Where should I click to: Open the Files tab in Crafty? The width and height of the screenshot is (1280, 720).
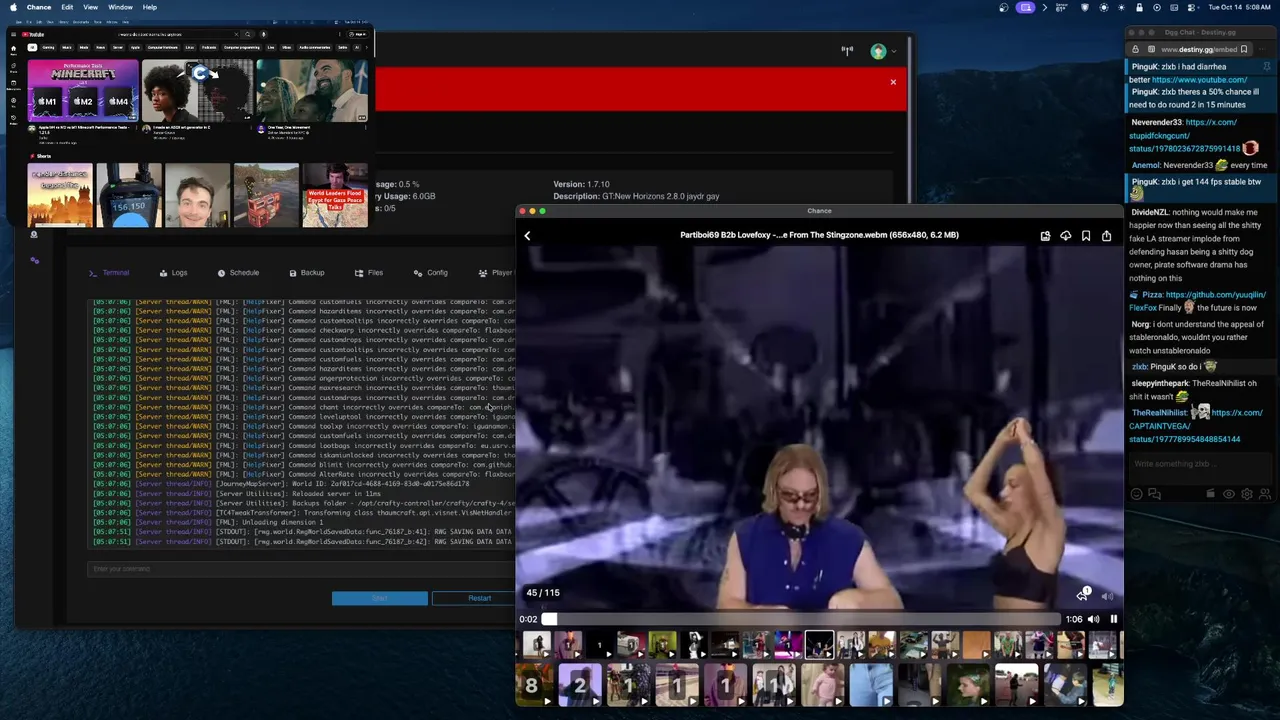pos(369,273)
